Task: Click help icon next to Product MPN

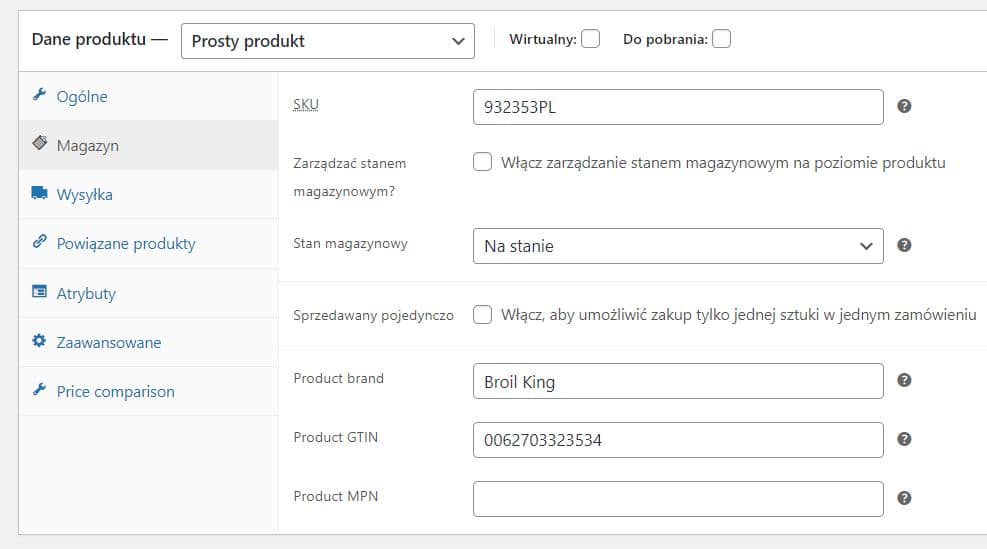Action: [904, 498]
